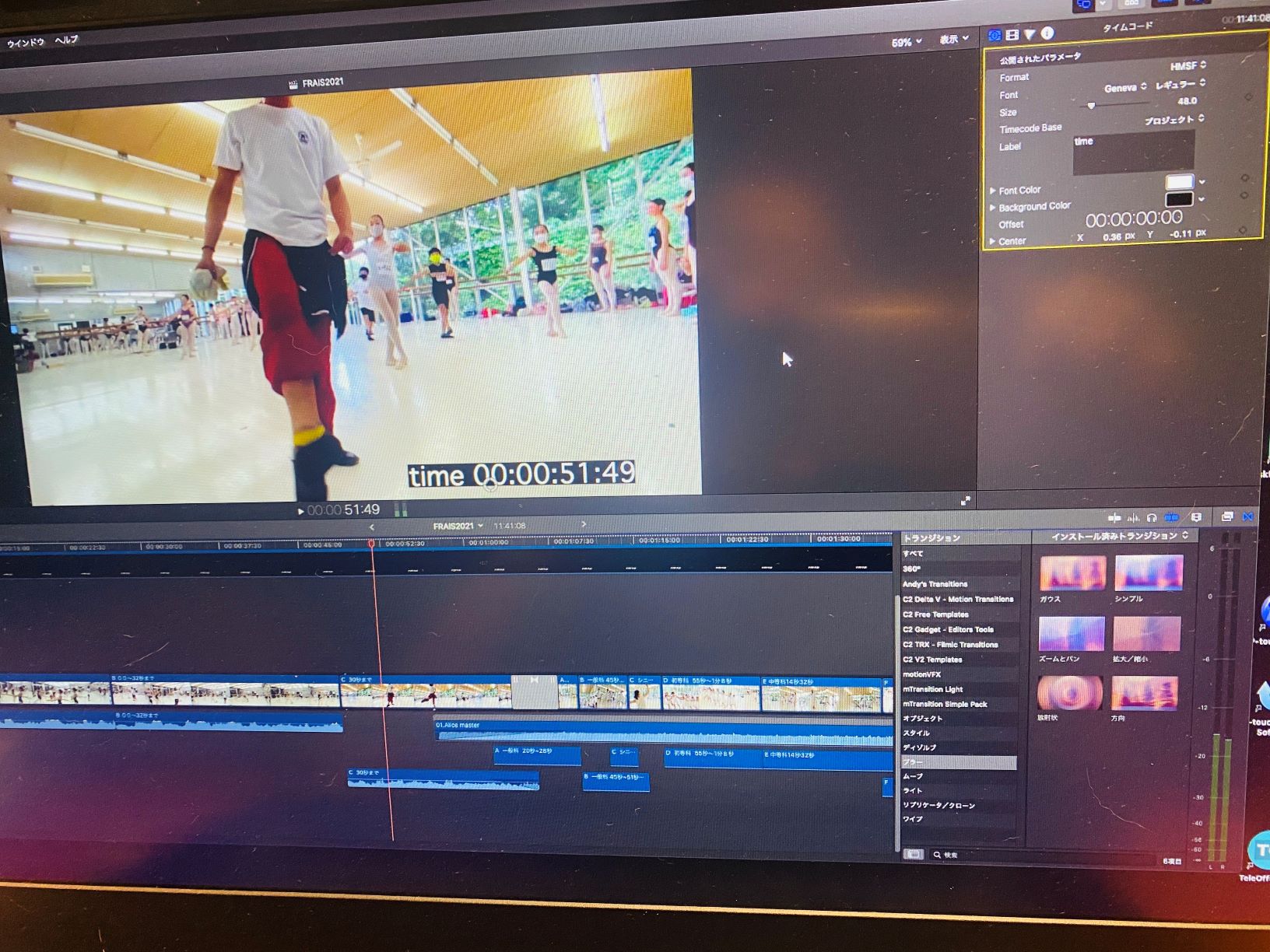Select the 放射状 radial transition thumbnail
This screenshot has height=952, width=1270.
1070,692
